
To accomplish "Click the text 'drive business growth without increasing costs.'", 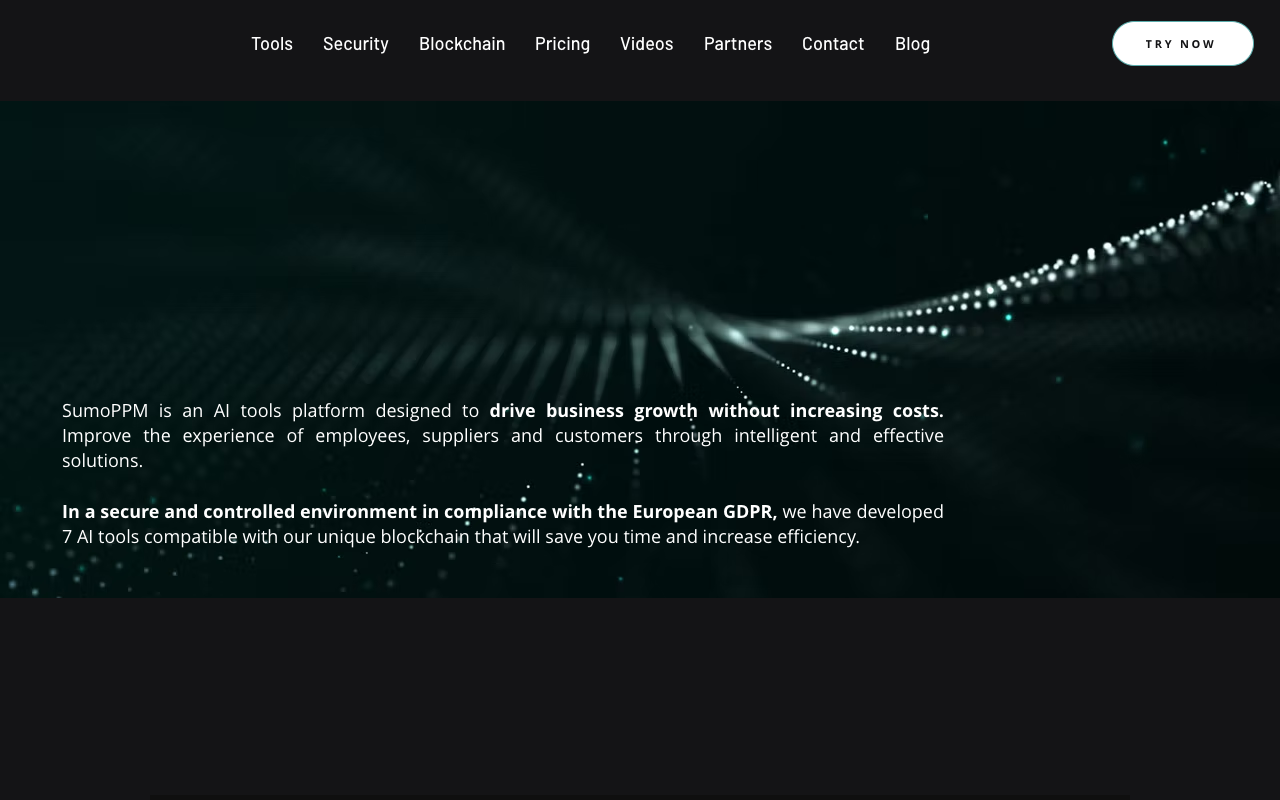I will pos(716,410).
